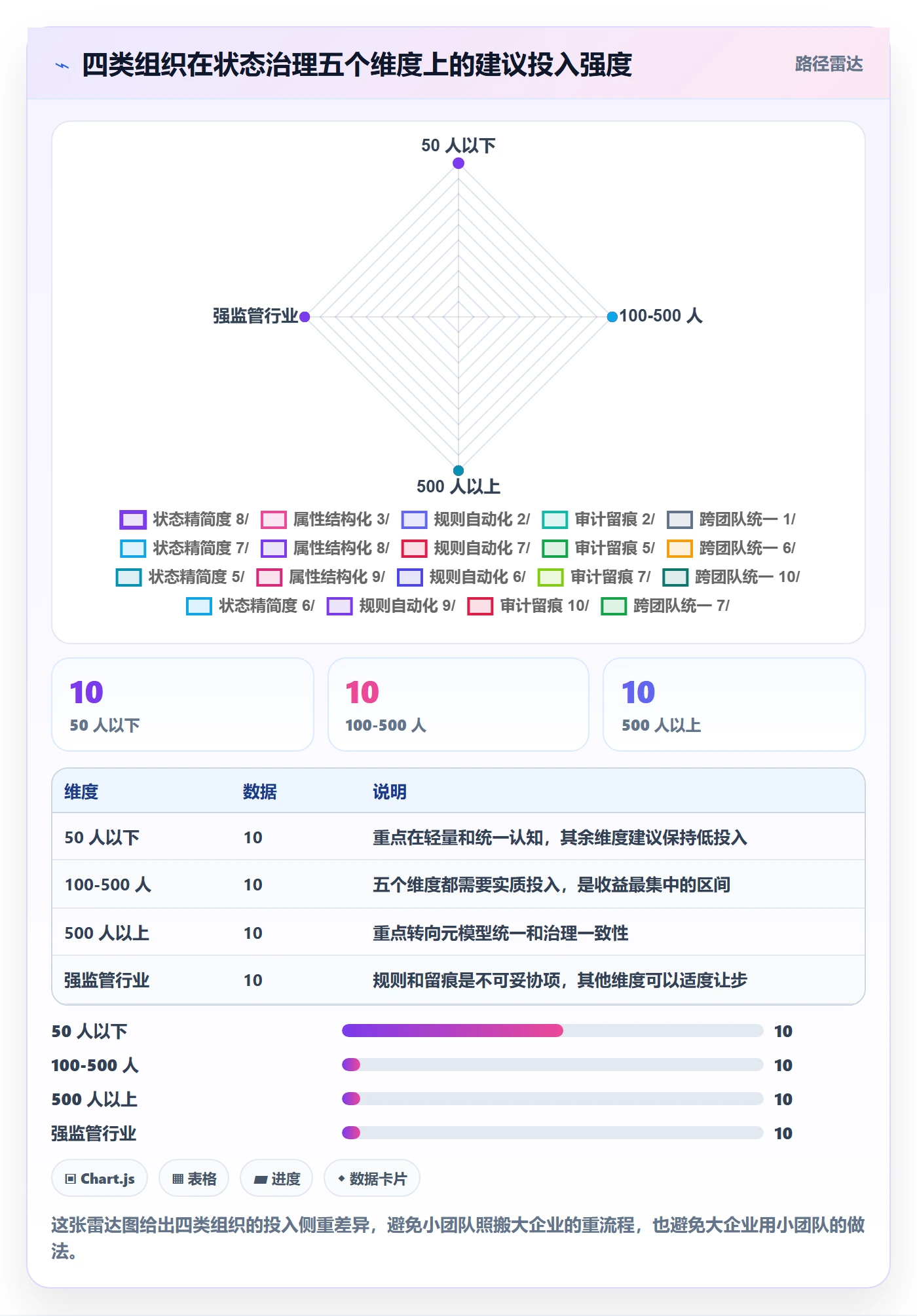
Task: Click the 数据 column header
Action: 260,792
